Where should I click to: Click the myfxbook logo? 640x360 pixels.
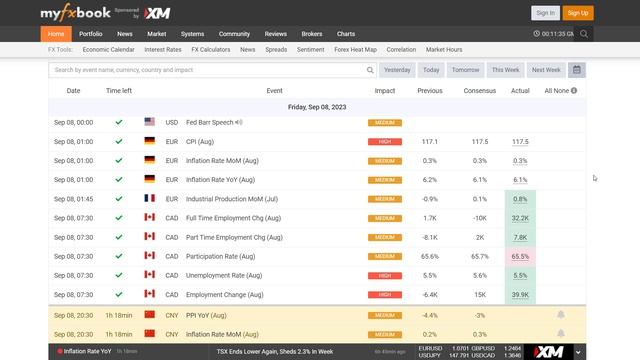(x=76, y=13)
